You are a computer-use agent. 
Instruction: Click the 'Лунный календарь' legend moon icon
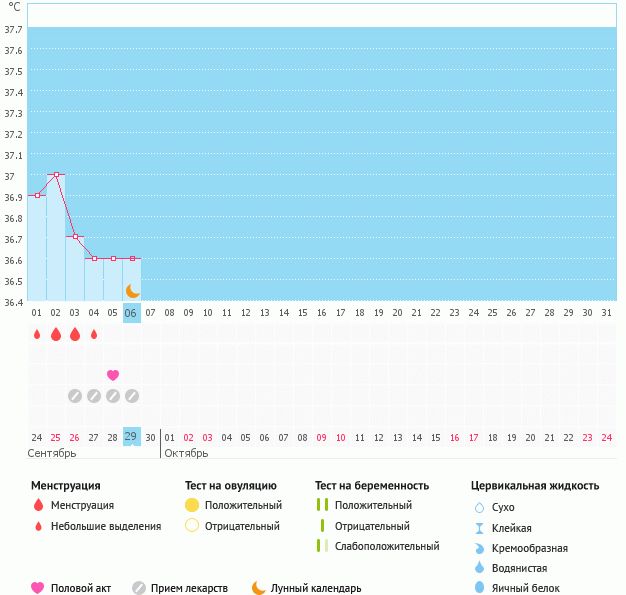pyautogui.click(x=259, y=588)
